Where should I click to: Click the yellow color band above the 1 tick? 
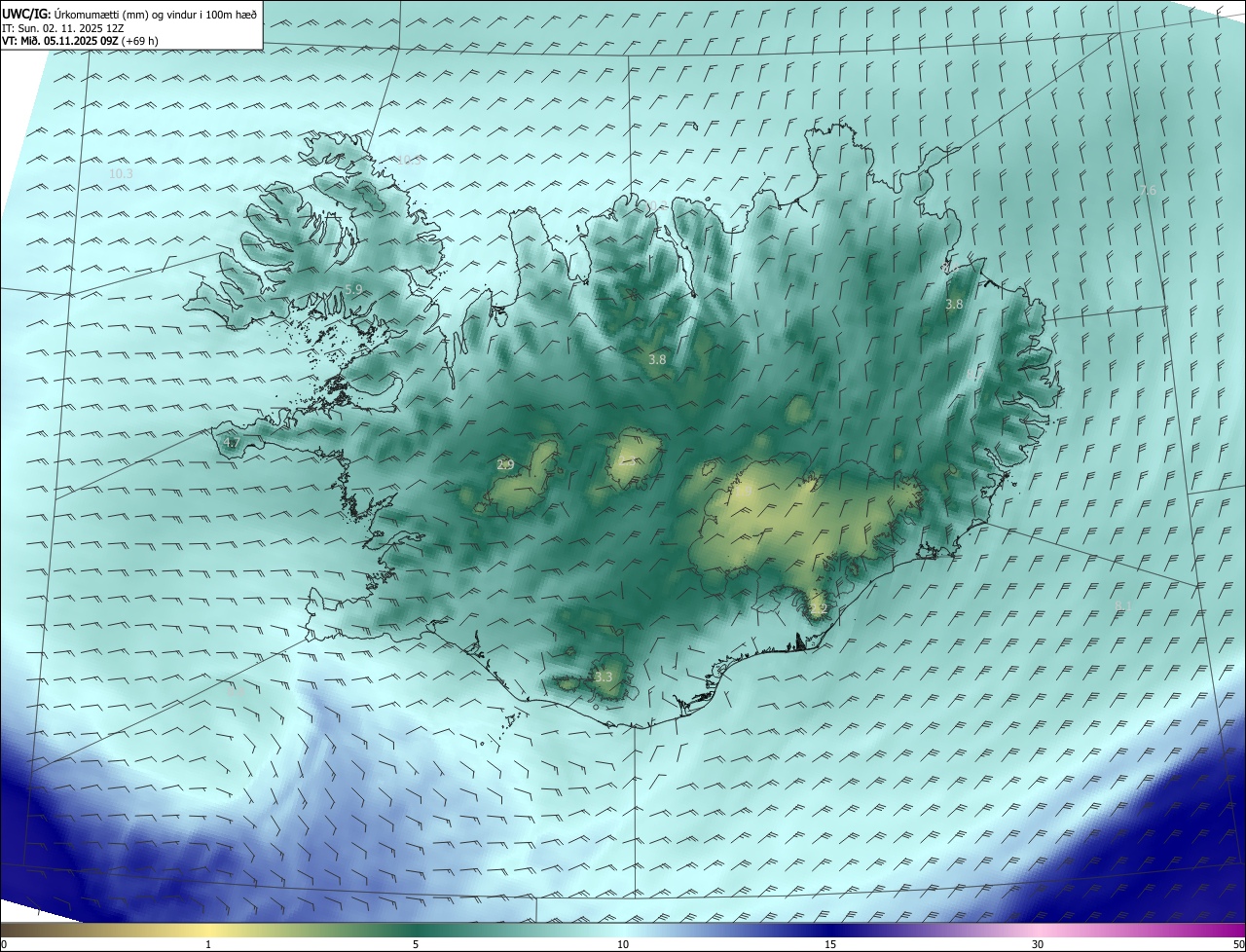208,930
